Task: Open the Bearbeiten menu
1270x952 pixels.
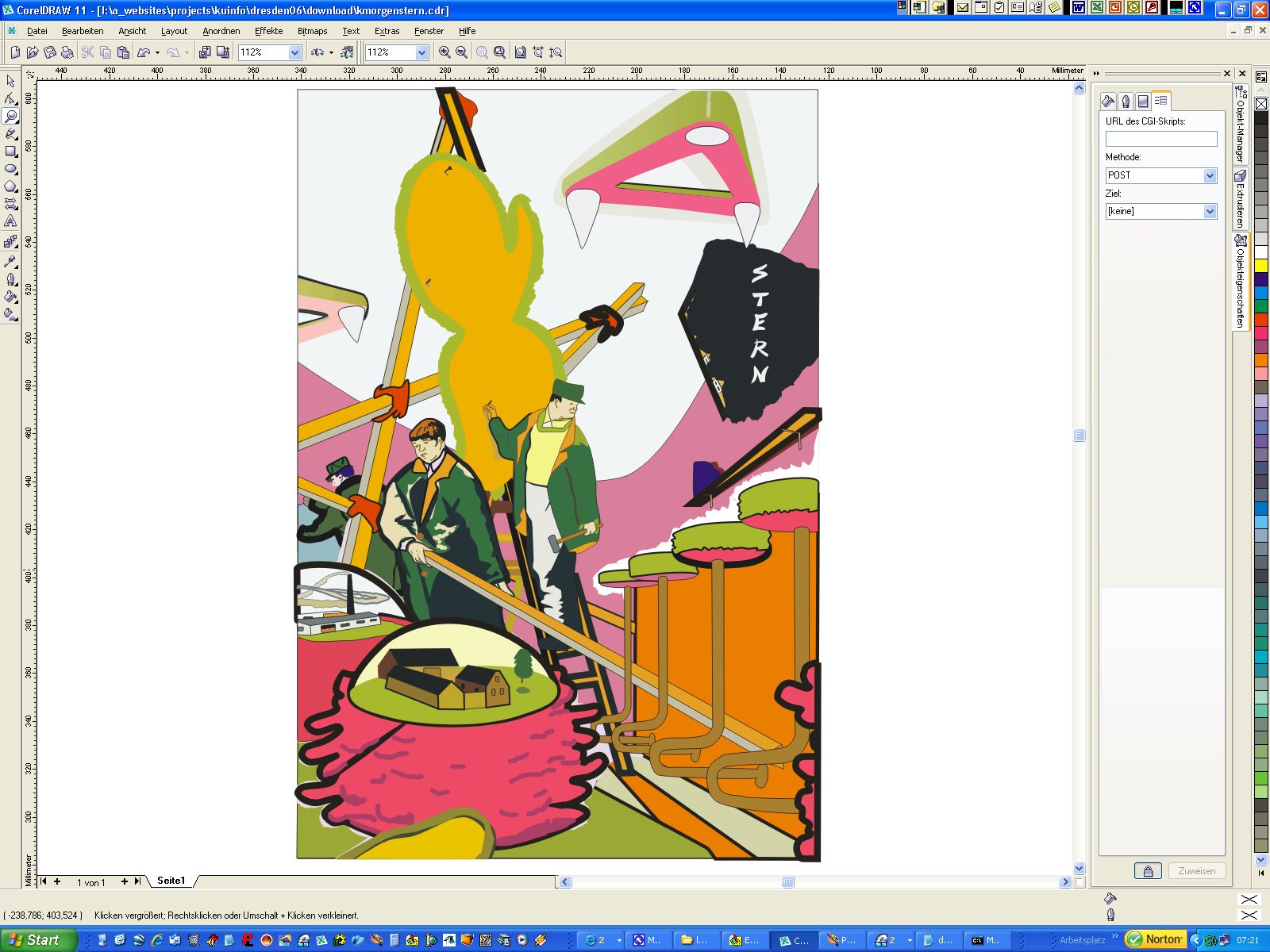Action: coord(83,31)
